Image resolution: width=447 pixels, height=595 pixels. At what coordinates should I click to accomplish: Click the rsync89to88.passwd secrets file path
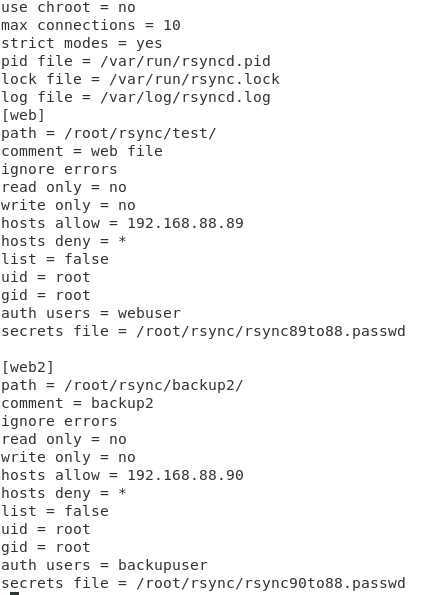point(271,331)
